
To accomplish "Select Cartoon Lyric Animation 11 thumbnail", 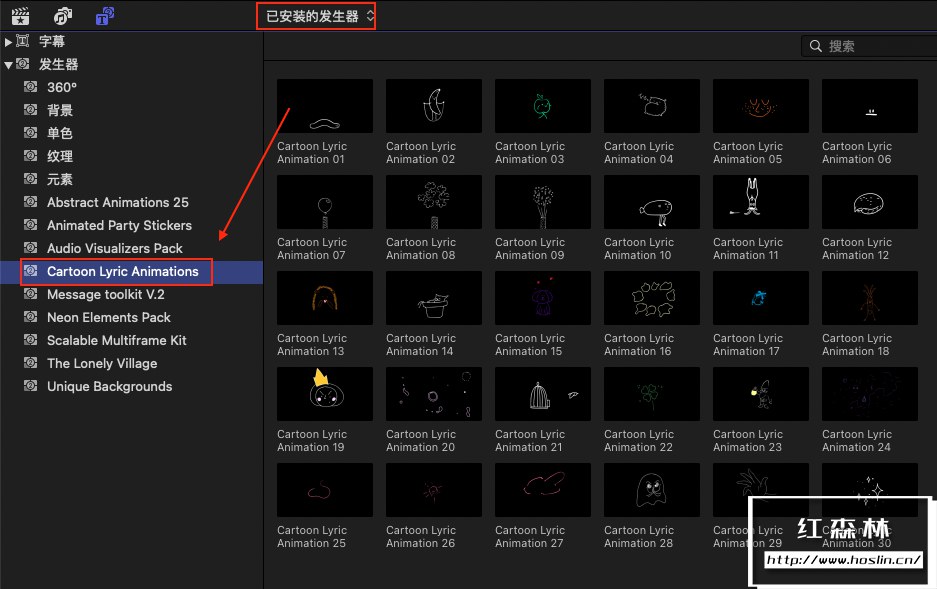I will tap(761, 202).
